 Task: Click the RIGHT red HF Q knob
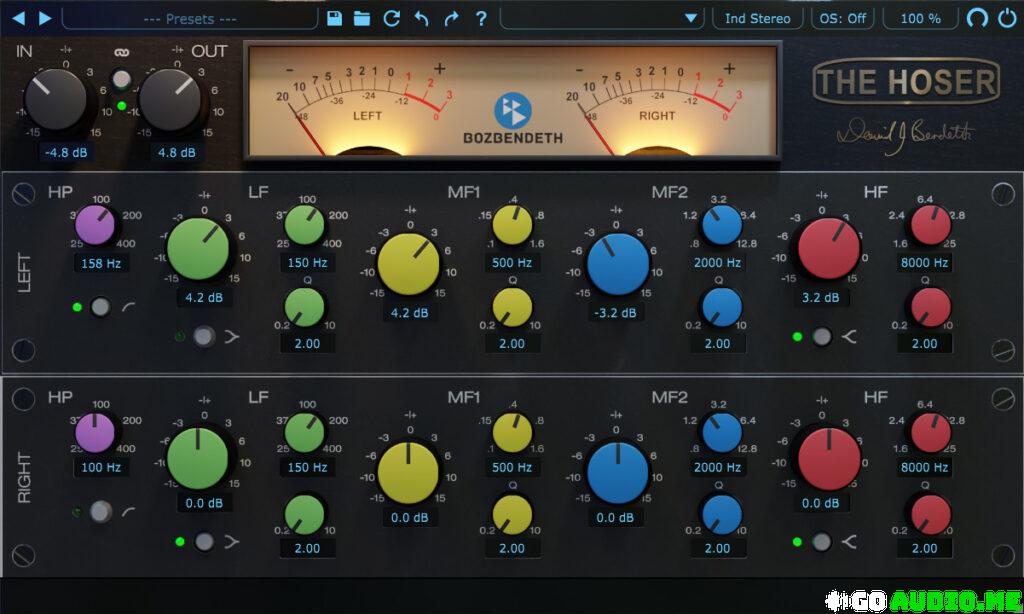tap(931, 514)
